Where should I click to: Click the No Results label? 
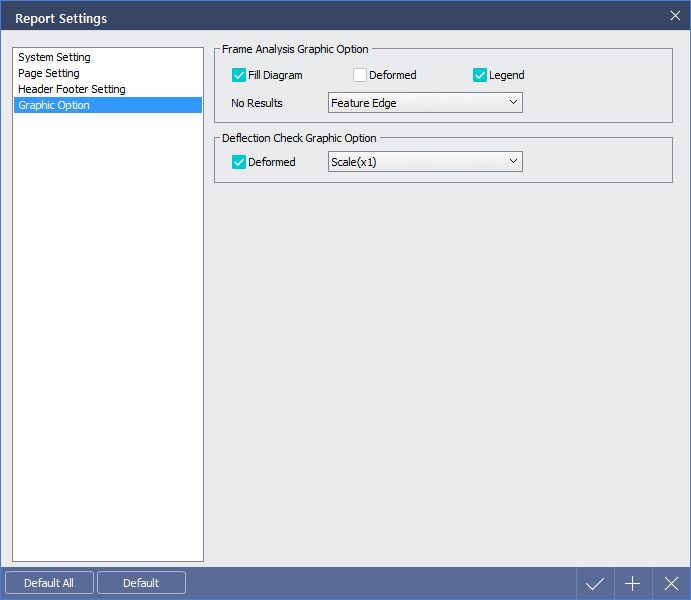pos(257,103)
